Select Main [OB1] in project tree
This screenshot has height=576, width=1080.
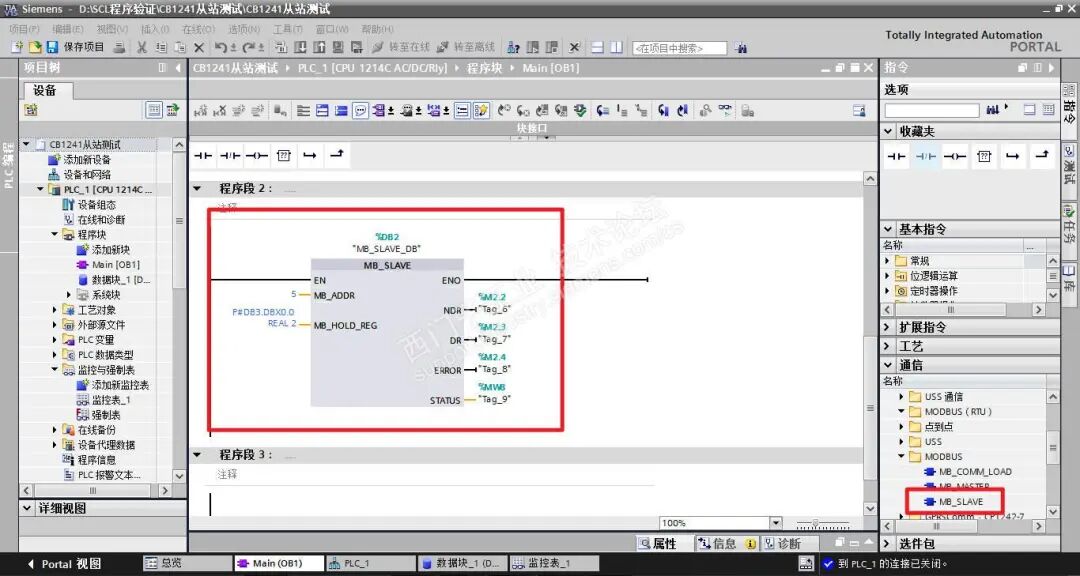[x=108, y=265]
